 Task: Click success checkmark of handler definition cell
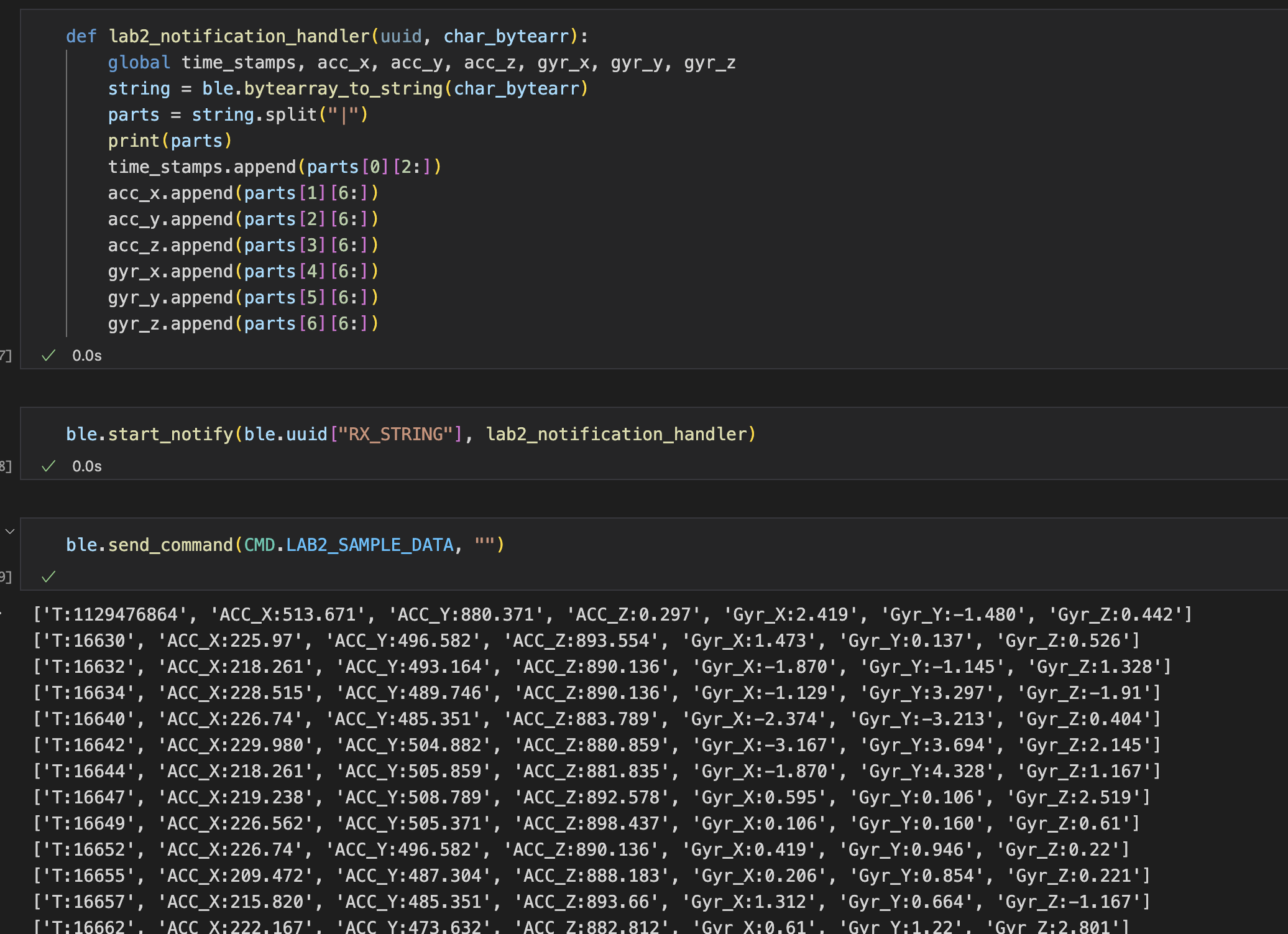(x=48, y=356)
